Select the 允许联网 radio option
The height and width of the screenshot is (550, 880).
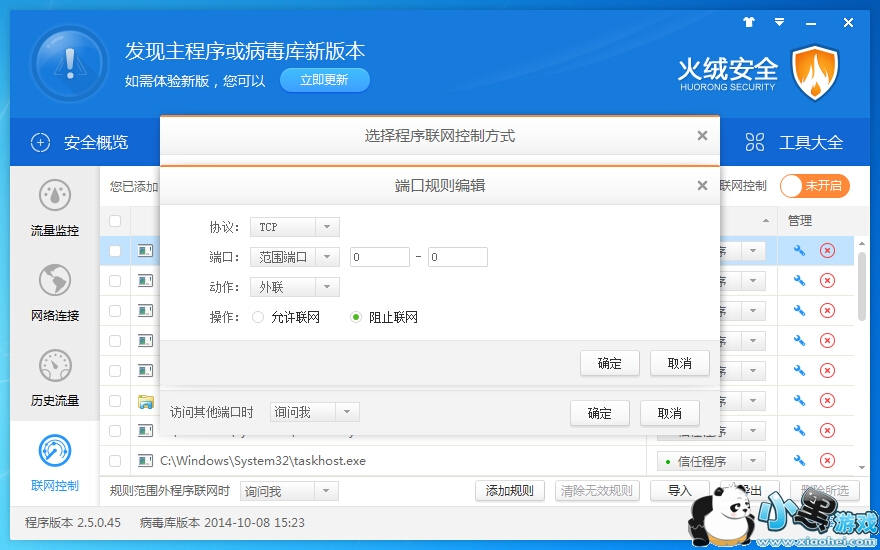(258, 318)
